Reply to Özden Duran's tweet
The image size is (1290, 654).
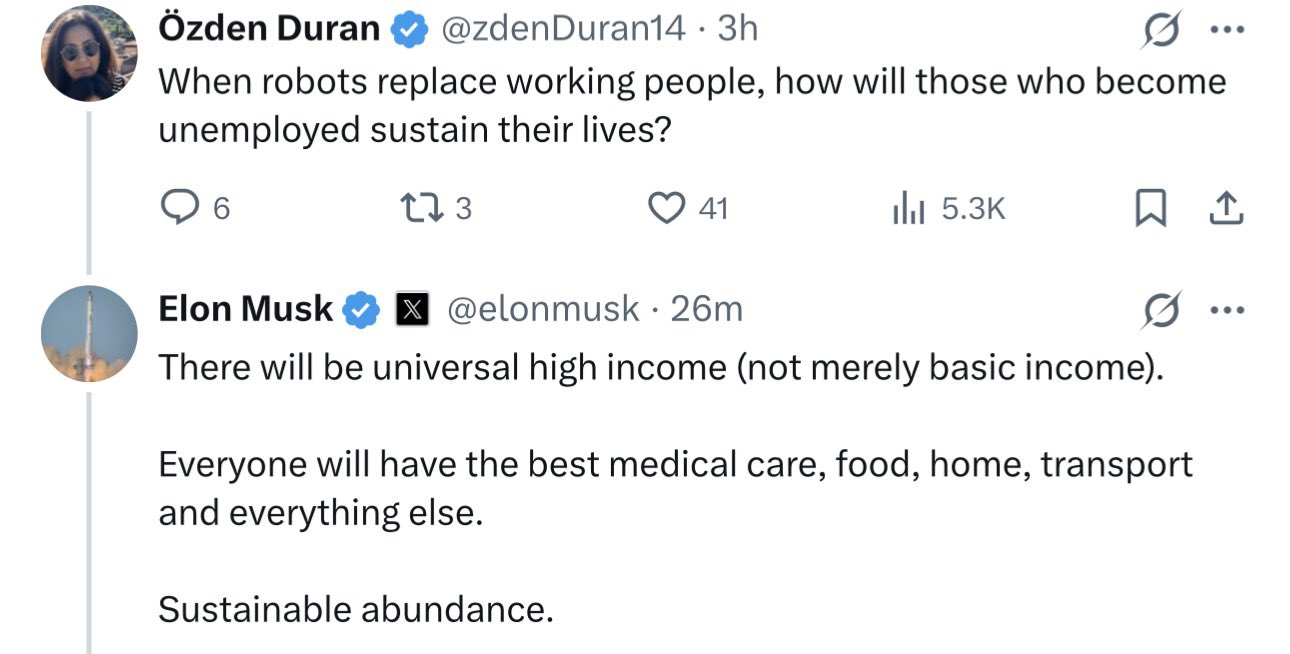coord(182,207)
